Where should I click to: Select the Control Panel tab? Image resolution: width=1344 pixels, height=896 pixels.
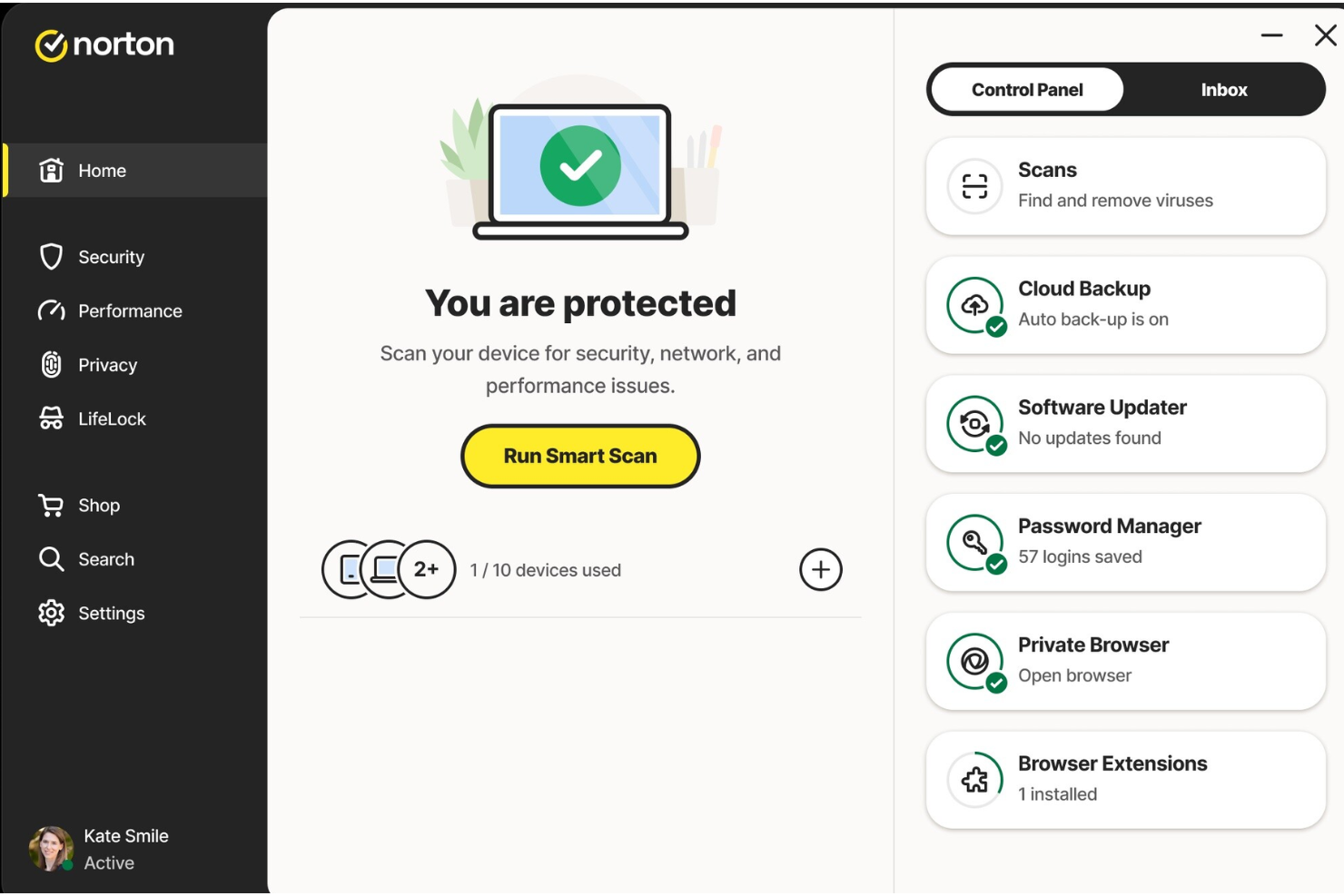pyautogui.click(x=1026, y=89)
